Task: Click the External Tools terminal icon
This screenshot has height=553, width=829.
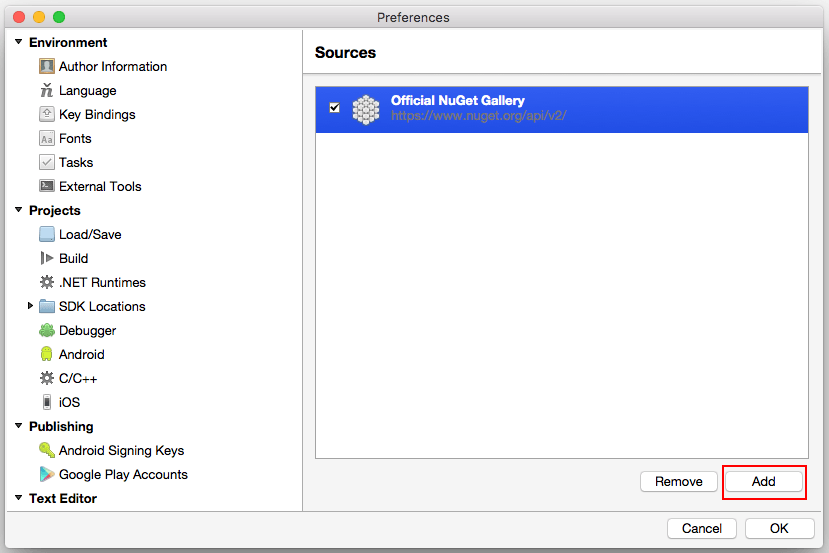Action: tap(47, 186)
